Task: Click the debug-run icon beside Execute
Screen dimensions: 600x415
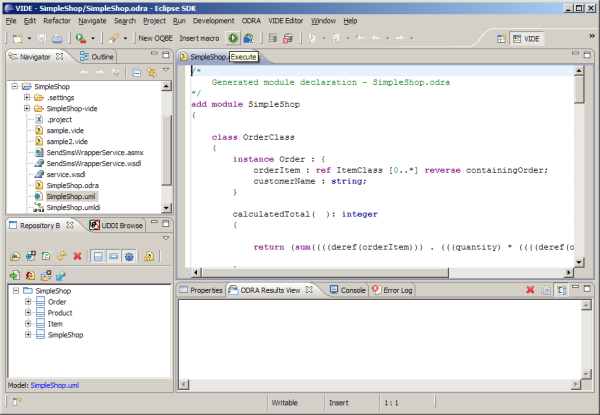Action: [248, 38]
